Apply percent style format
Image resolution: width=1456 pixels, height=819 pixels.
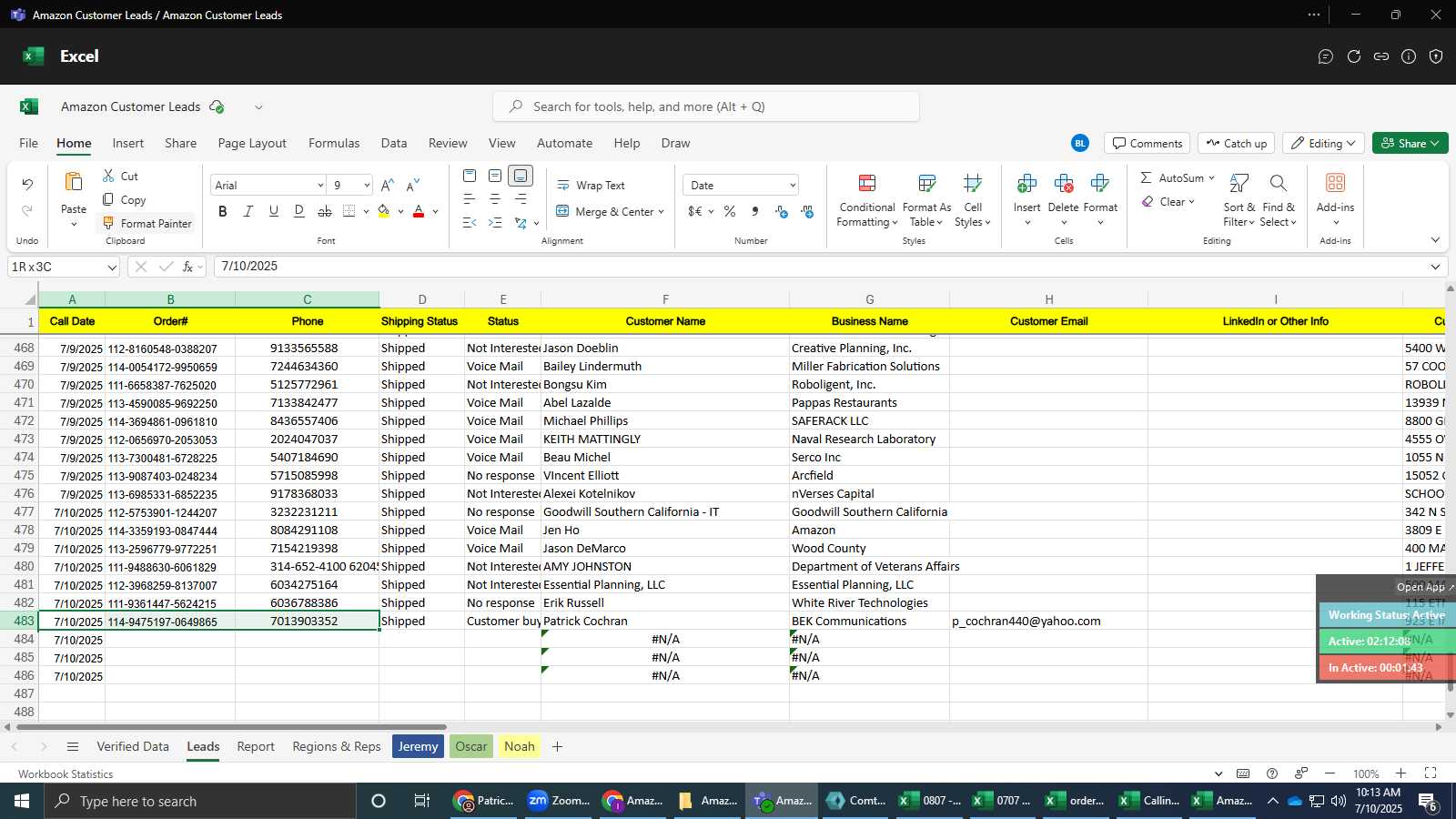(x=730, y=211)
